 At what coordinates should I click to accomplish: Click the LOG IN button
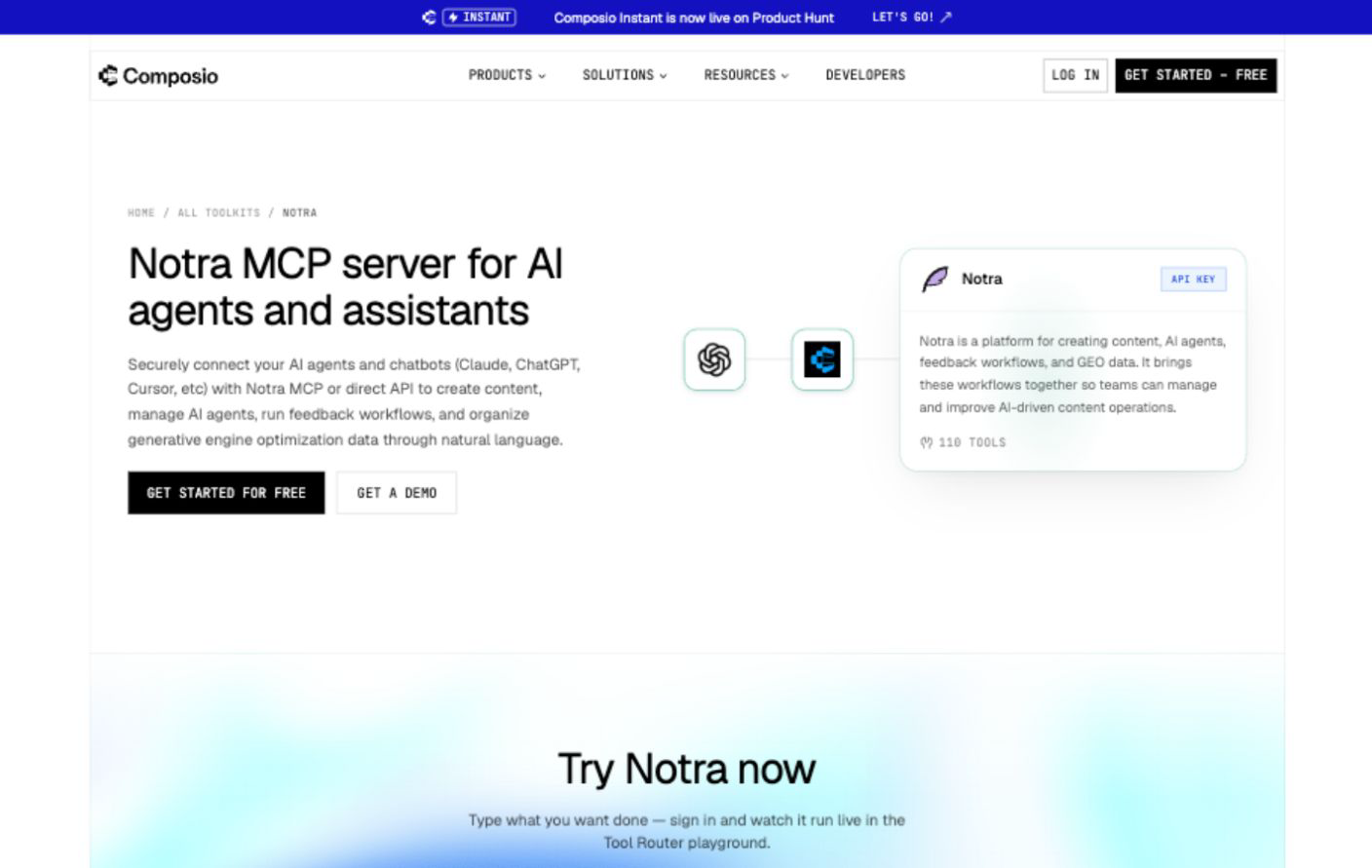coord(1076,75)
